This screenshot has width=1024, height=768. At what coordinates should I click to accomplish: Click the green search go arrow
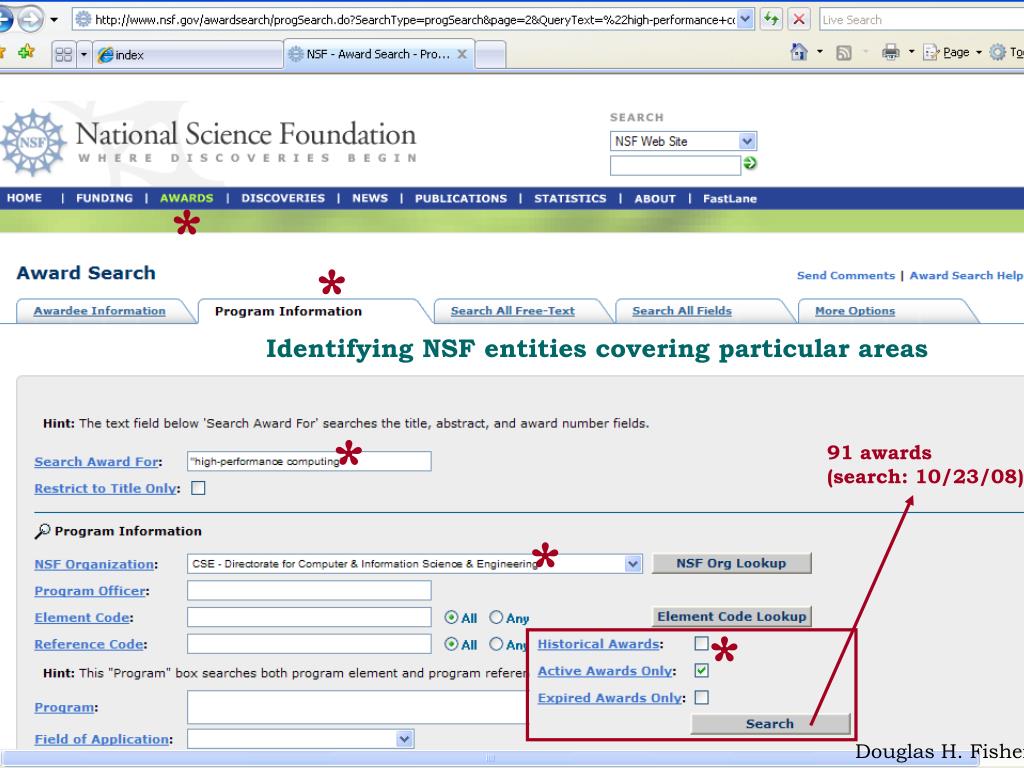pos(750,163)
